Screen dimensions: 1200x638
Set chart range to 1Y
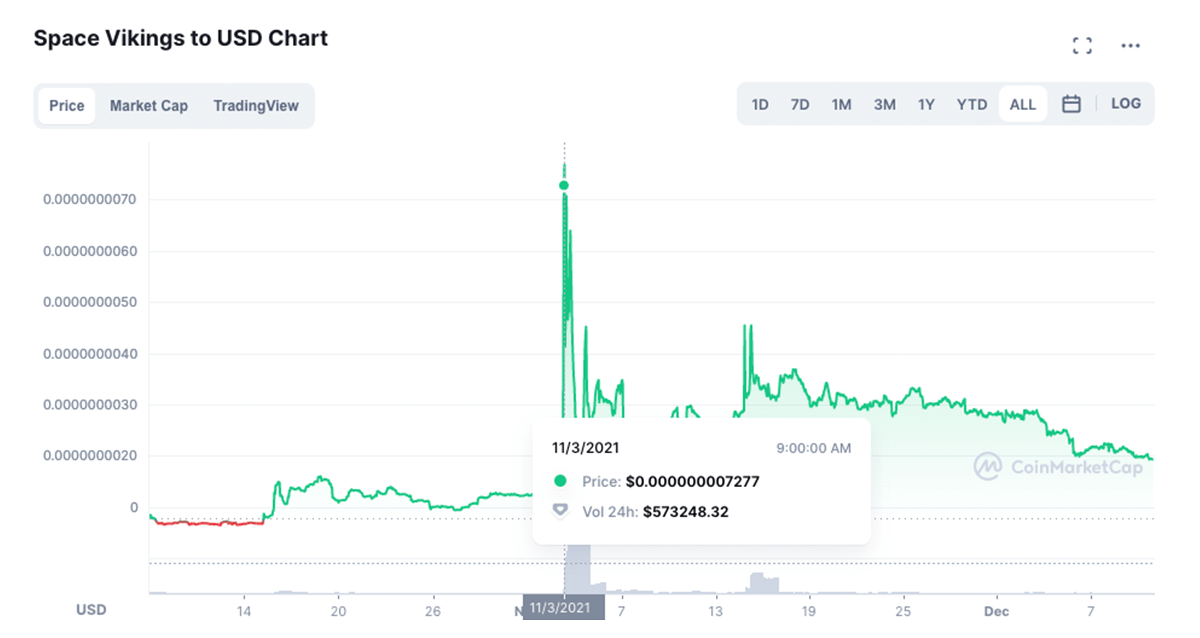tap(927, 104)
